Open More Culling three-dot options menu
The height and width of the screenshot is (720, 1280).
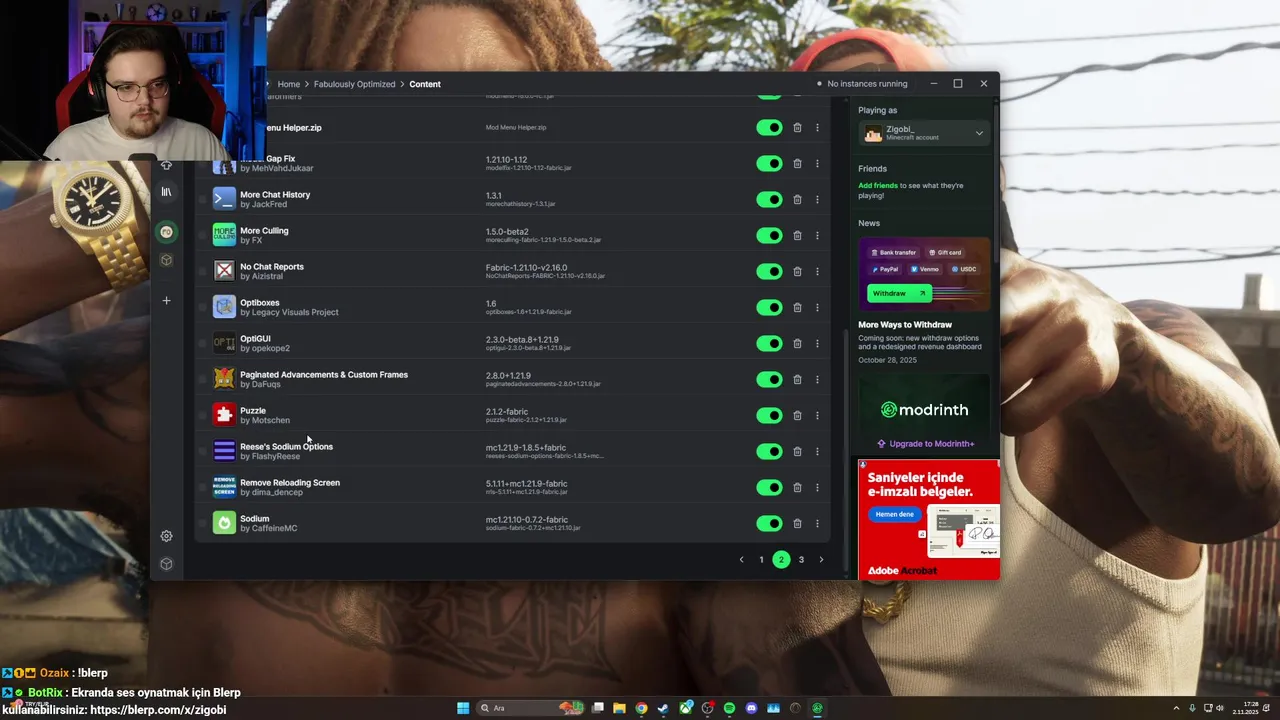(817, 235)
